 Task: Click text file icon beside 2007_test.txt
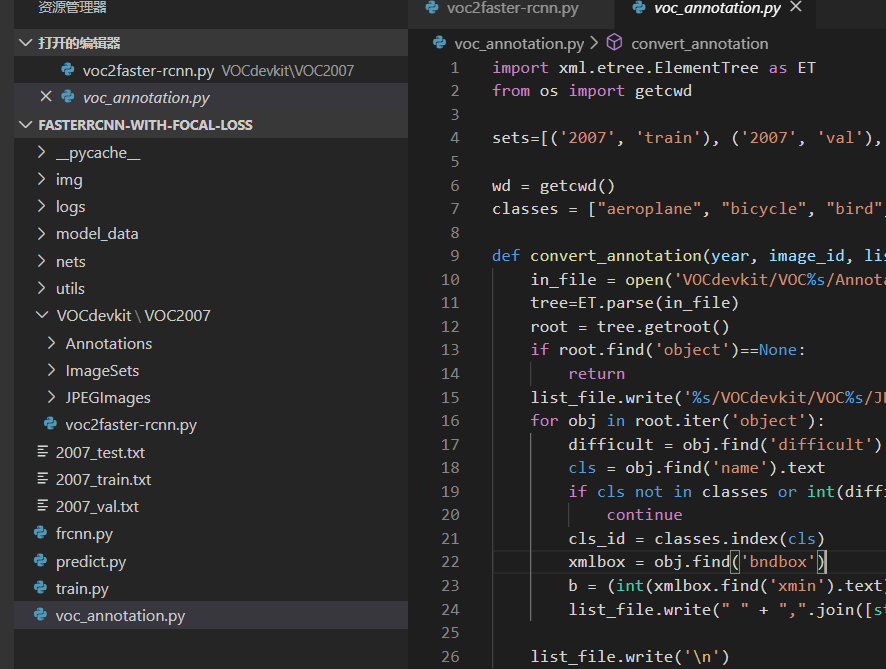coord(42,451)
